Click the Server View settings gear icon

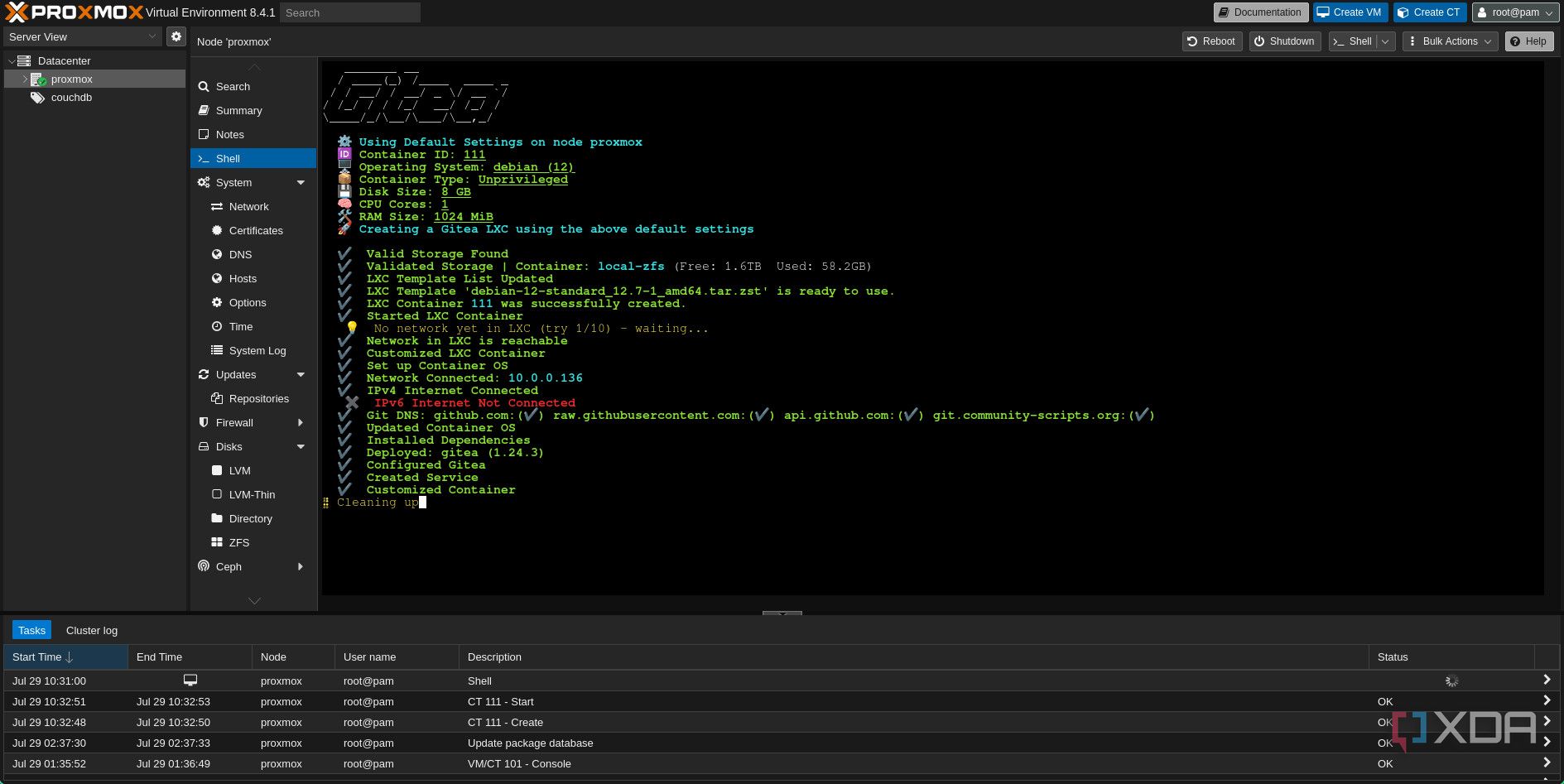tap(176, 37)
